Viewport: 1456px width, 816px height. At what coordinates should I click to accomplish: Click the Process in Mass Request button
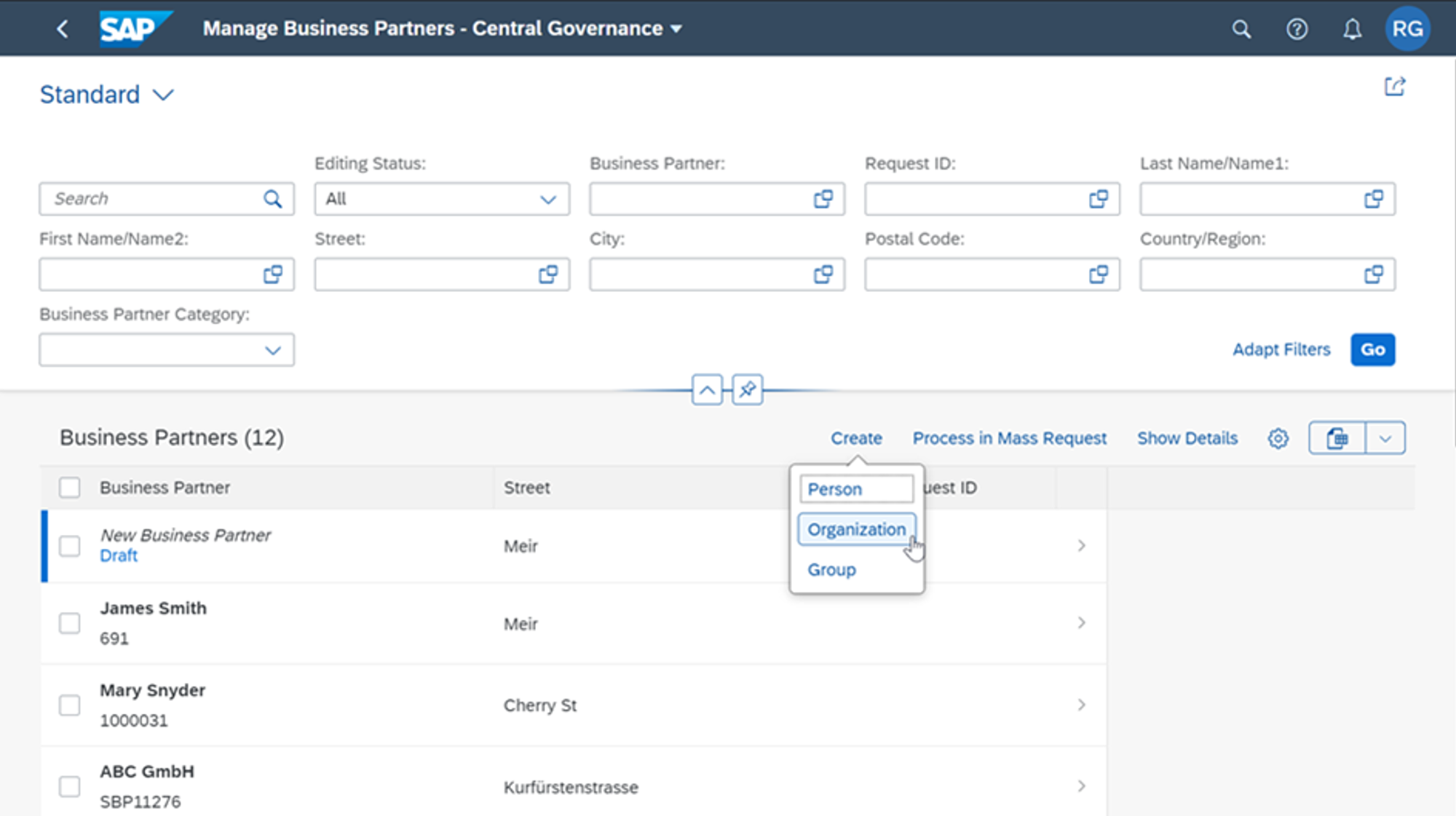point(1010,438)
